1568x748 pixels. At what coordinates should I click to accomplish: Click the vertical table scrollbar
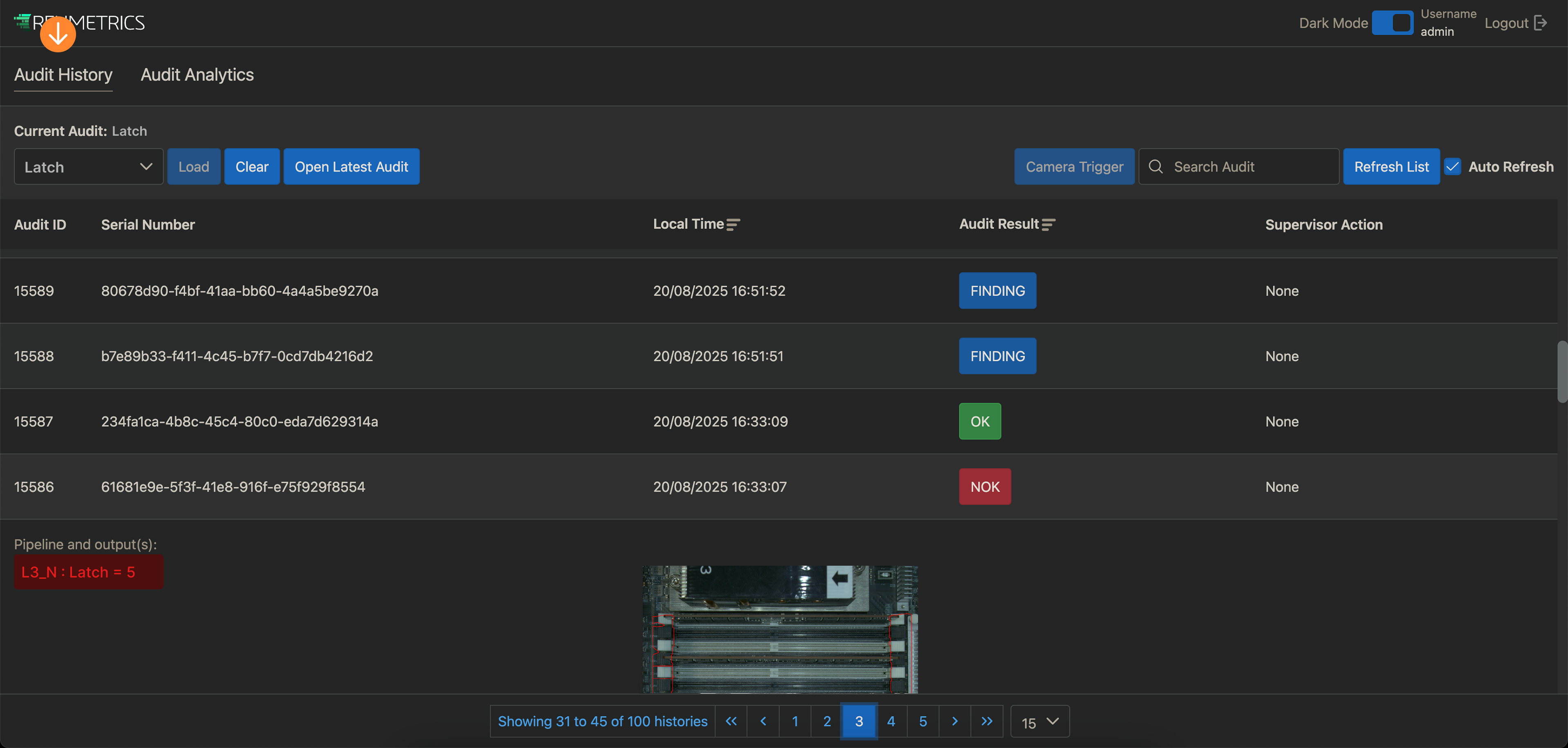pos(1562,371)
